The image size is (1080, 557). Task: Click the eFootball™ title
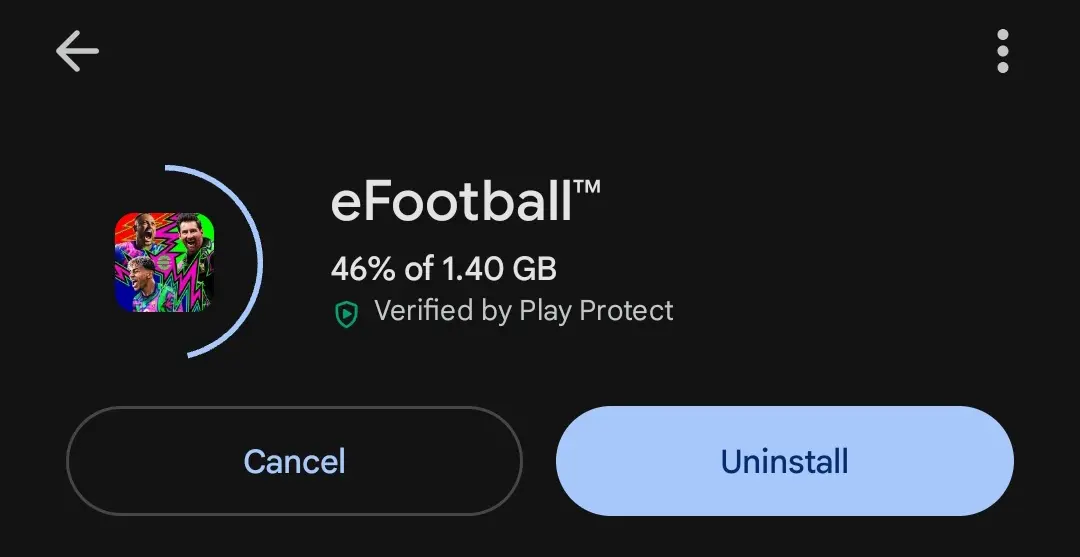pyautogui.click(x=466, y=201)
